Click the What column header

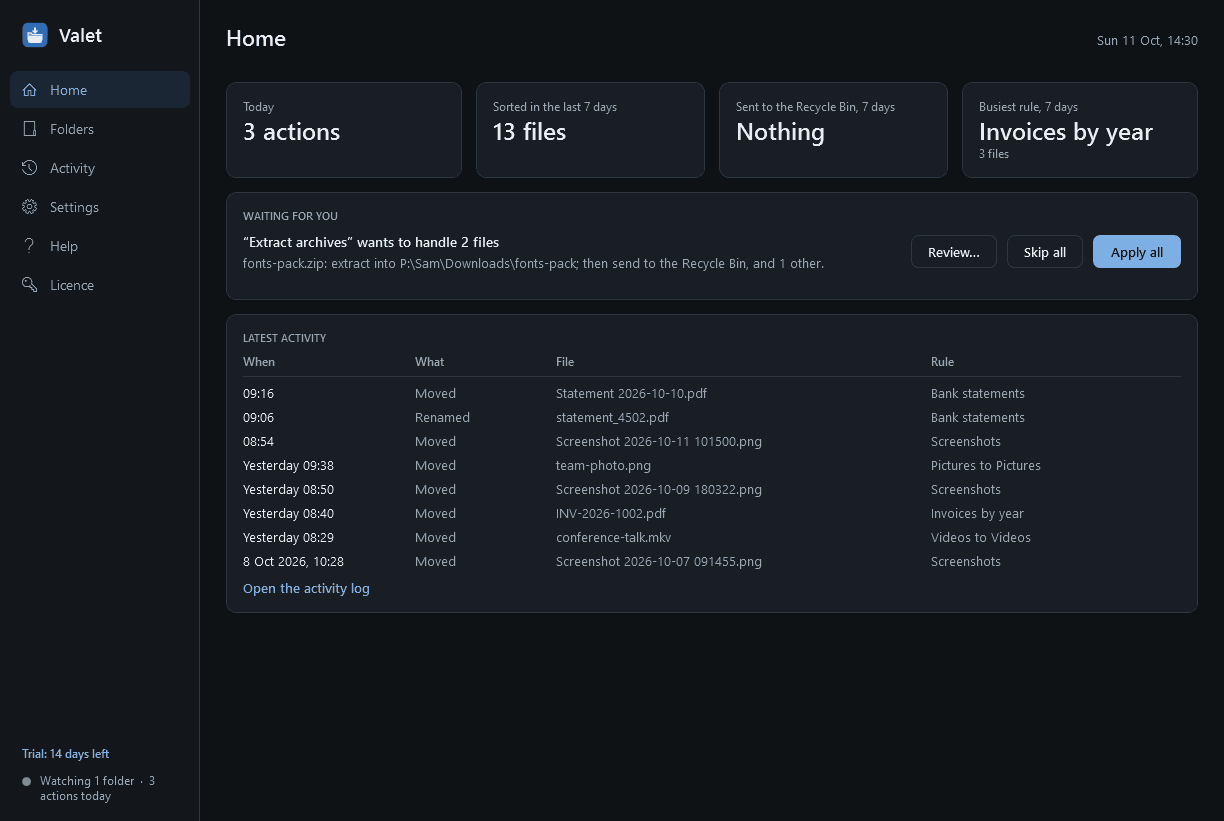[430, 362]
